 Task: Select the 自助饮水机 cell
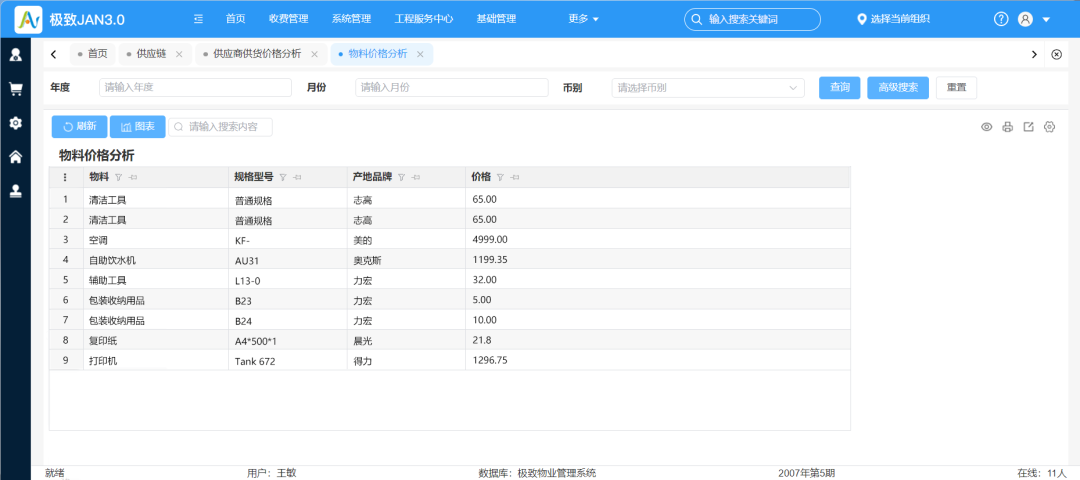(x=156, y=260)
